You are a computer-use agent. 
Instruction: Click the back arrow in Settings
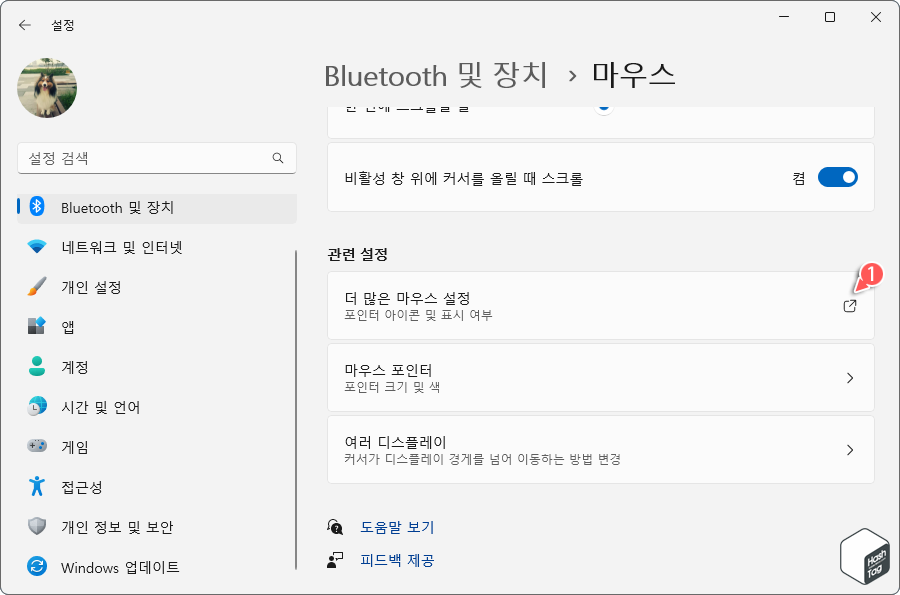(23, 24)
